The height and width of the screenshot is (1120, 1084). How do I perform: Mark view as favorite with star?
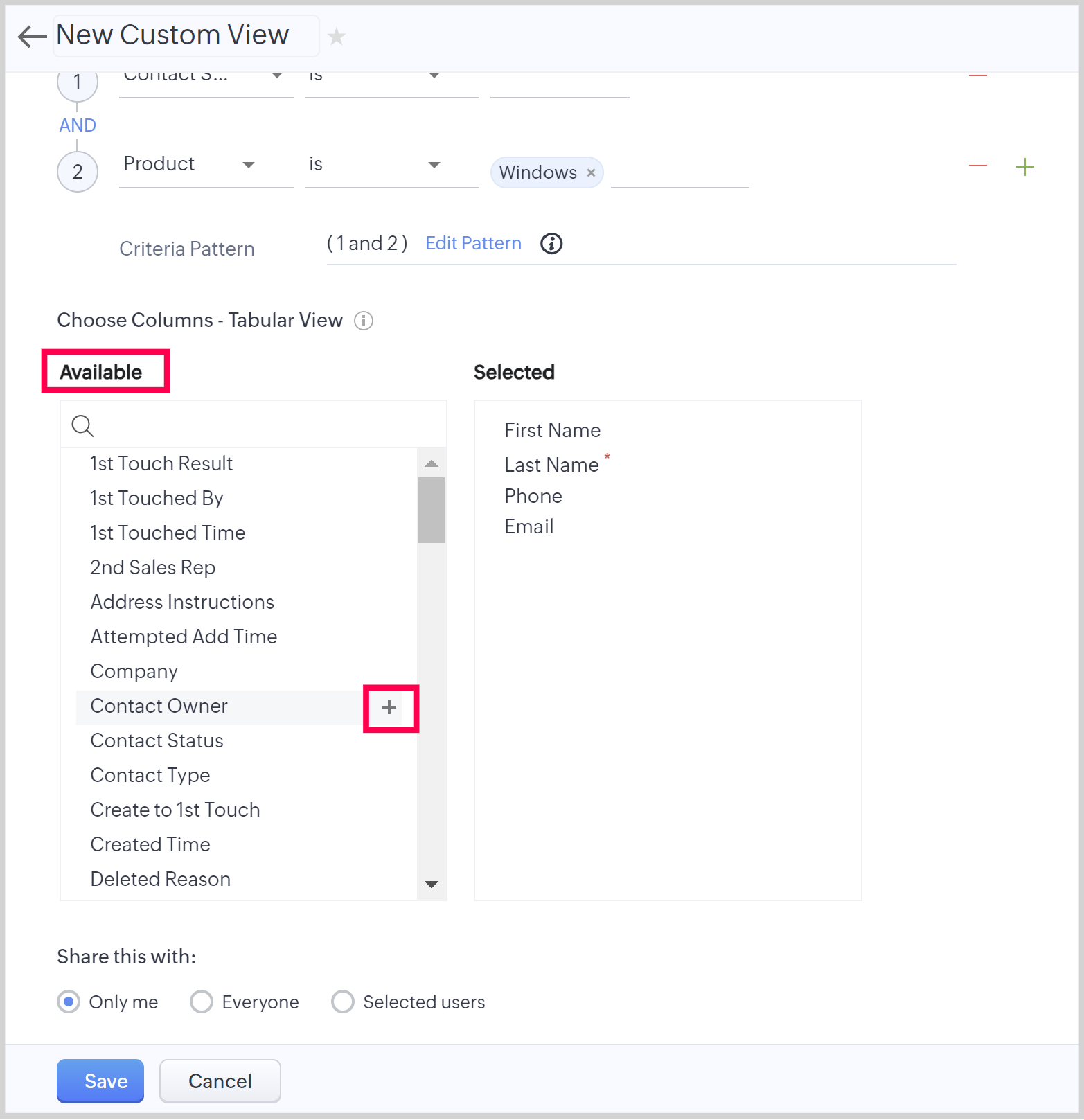(337, 36)
